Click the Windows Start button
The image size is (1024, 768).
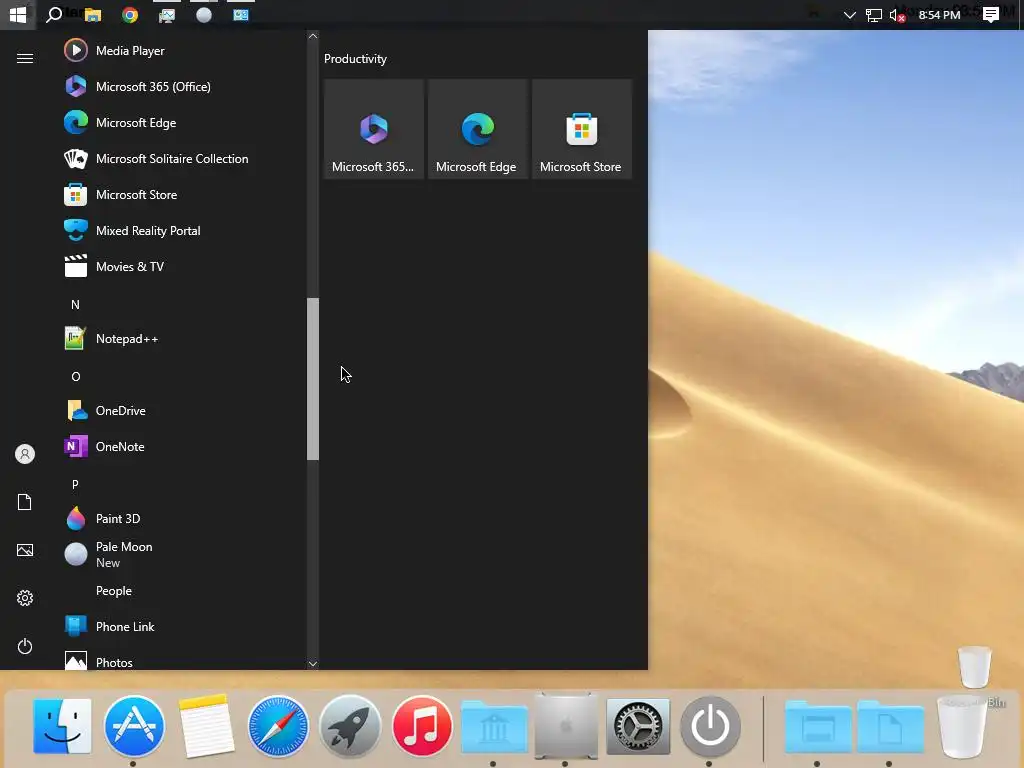pos(18,14)
